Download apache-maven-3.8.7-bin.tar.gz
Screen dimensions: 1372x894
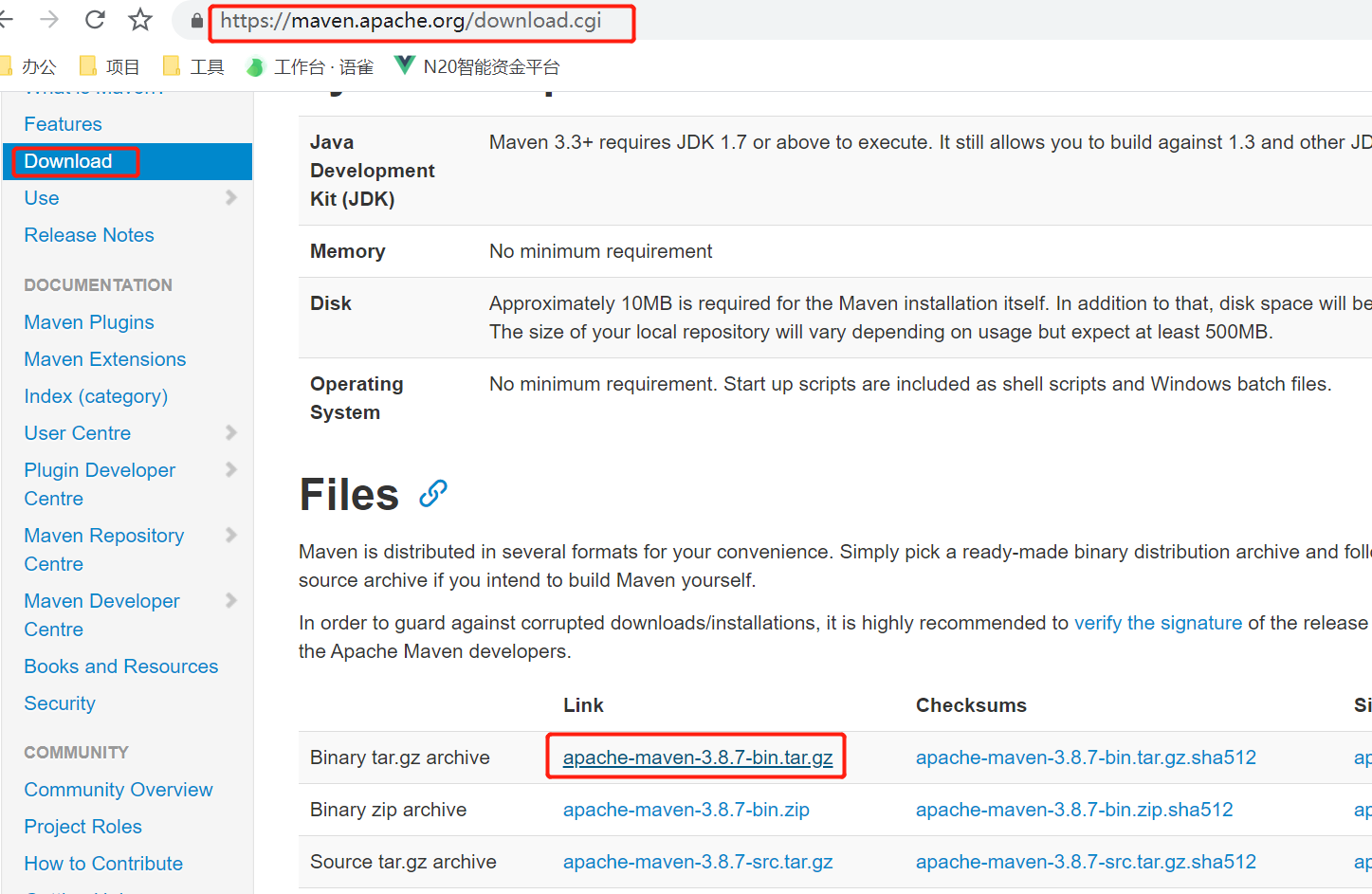(698, 757)
